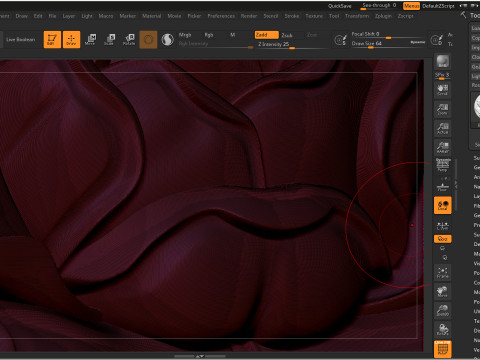Enable M material painting mode

click(233, 35)
